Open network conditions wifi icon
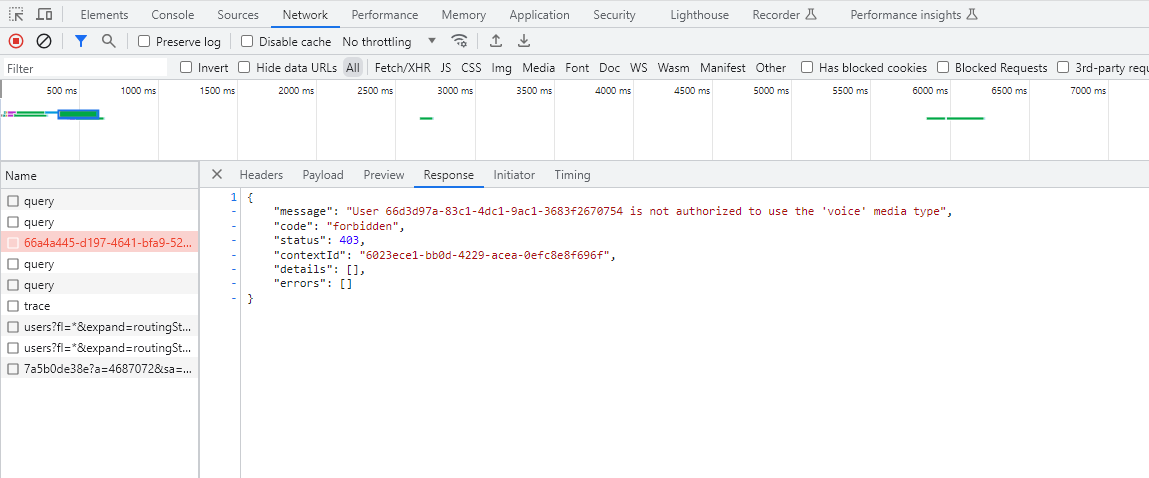The width and height of the screenshot is (1149, 478). point(460,41)
